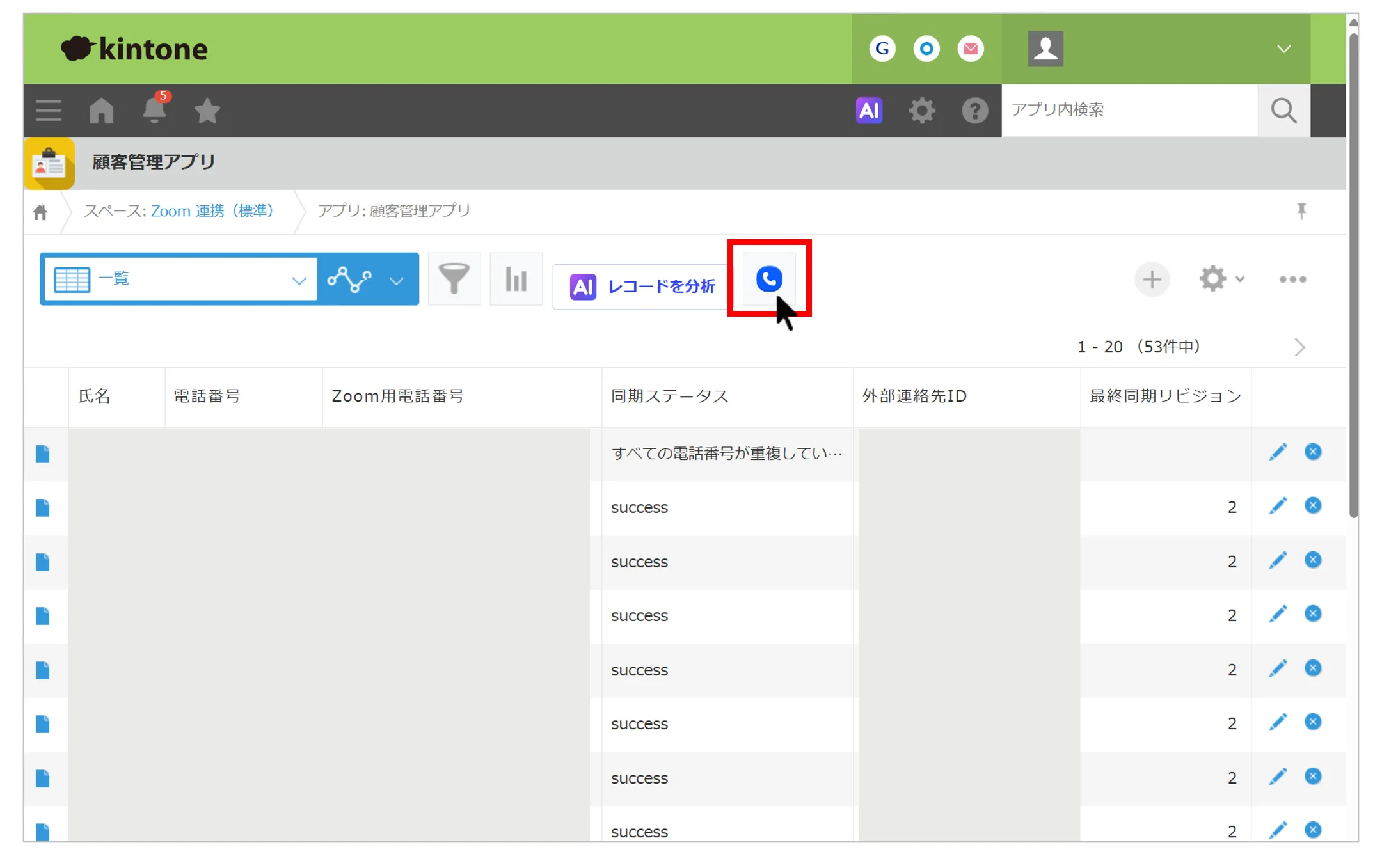The image size is (1398, 868).
Task: Edit the record with duplicate phone status
Action: click(1278, 452)
